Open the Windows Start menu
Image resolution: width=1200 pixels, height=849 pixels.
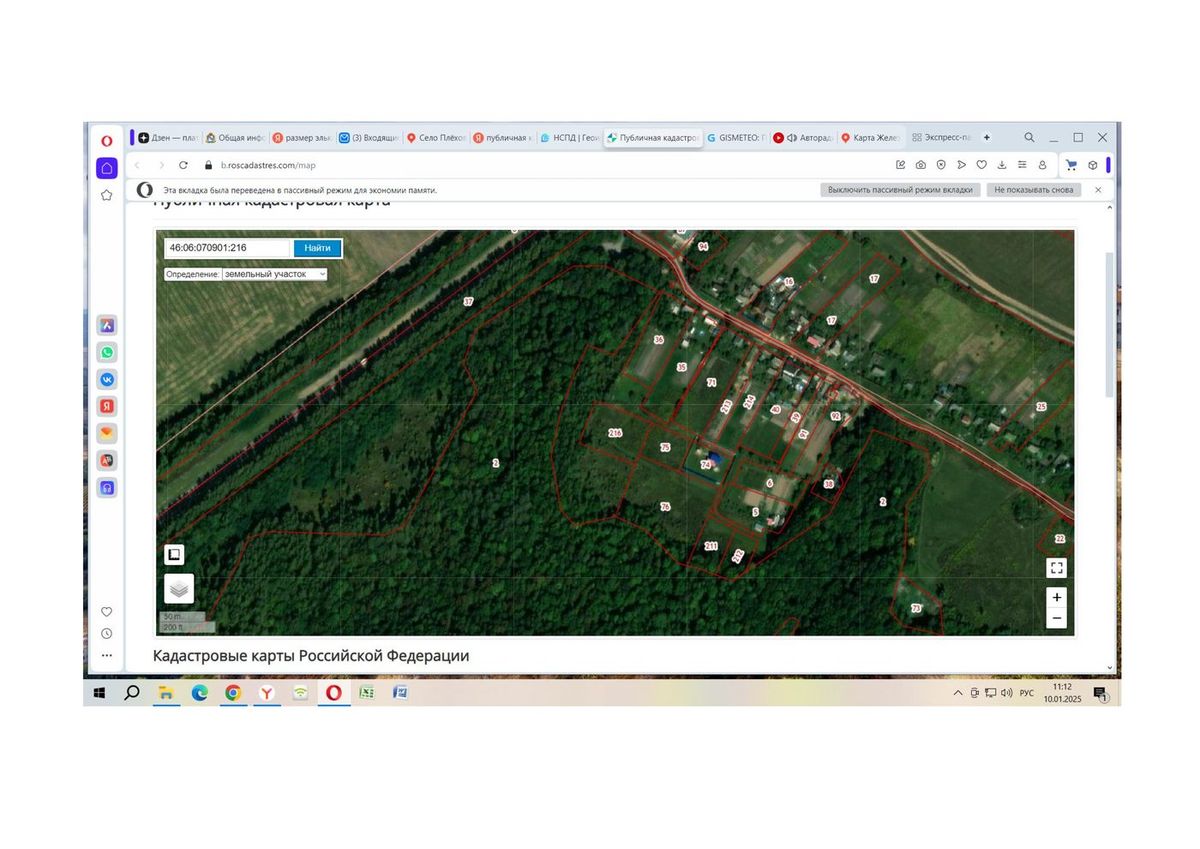[99, 692]
